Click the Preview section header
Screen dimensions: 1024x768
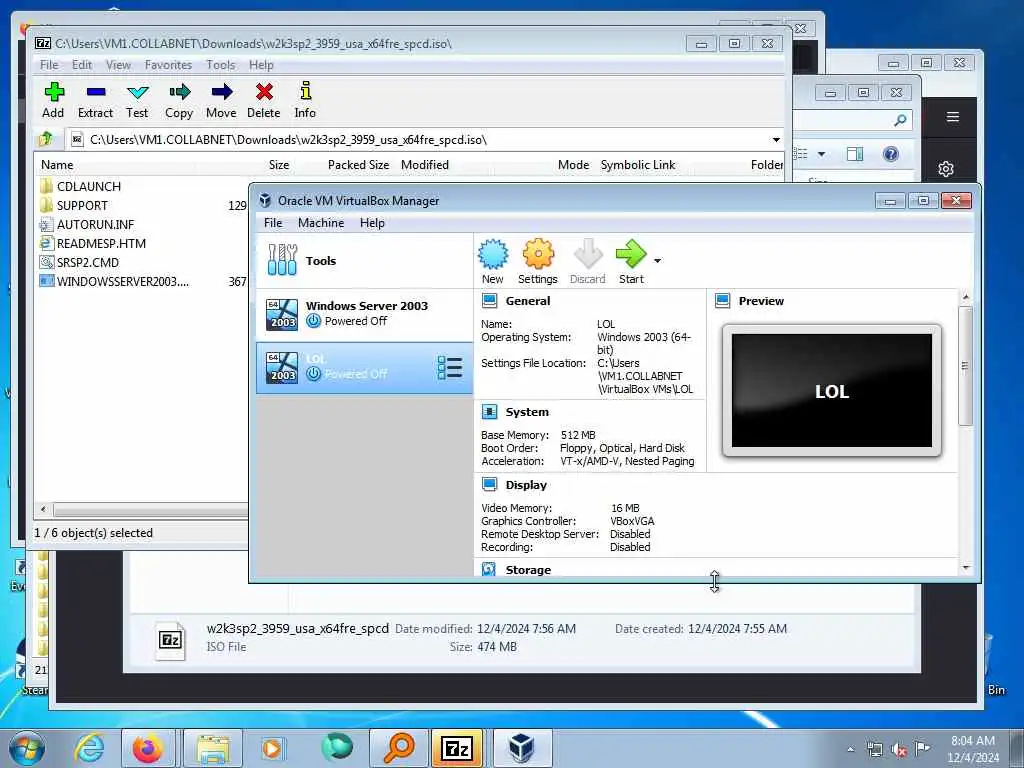tap(761, 301)
